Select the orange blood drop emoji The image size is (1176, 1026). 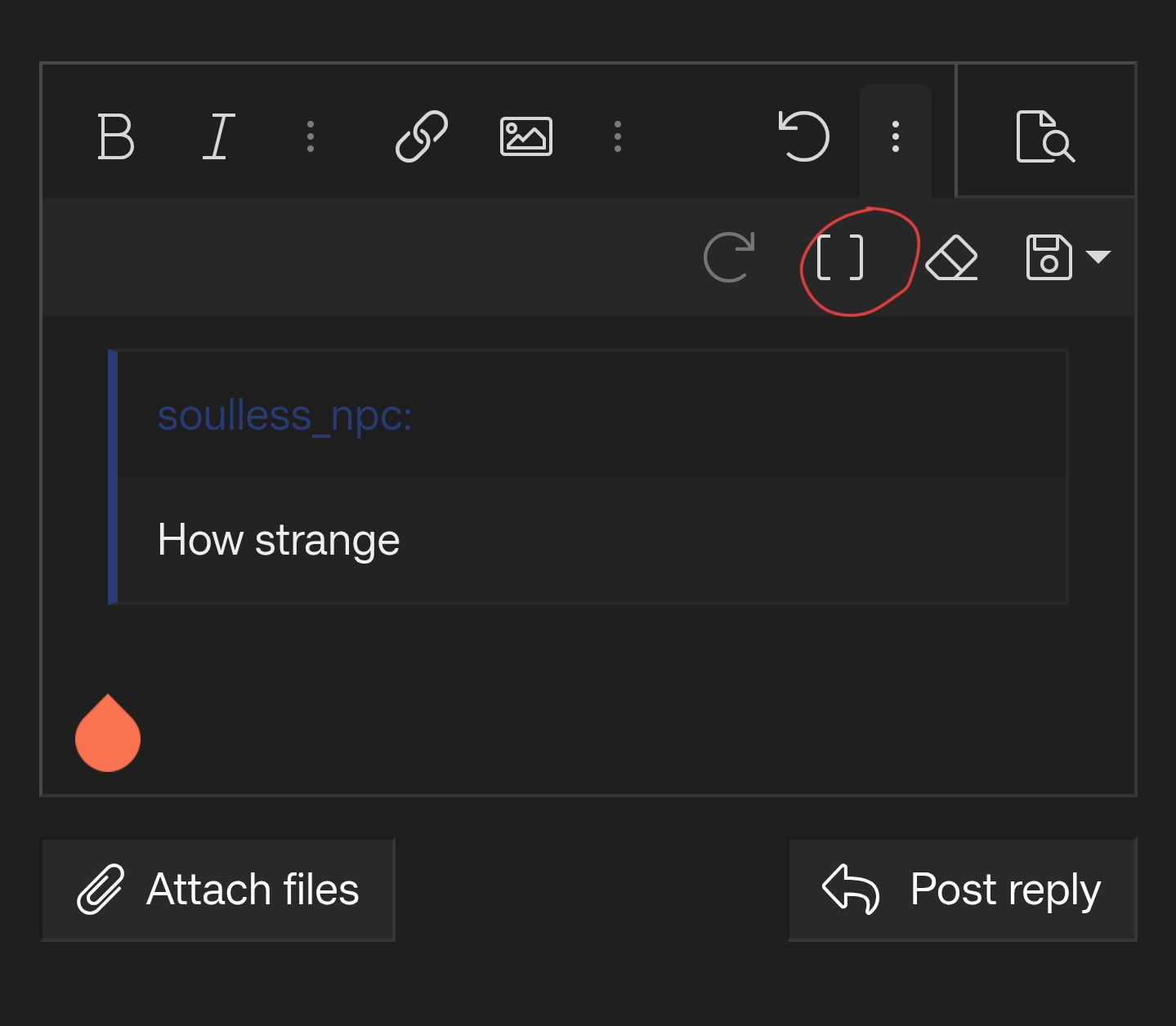click(107, 734)
